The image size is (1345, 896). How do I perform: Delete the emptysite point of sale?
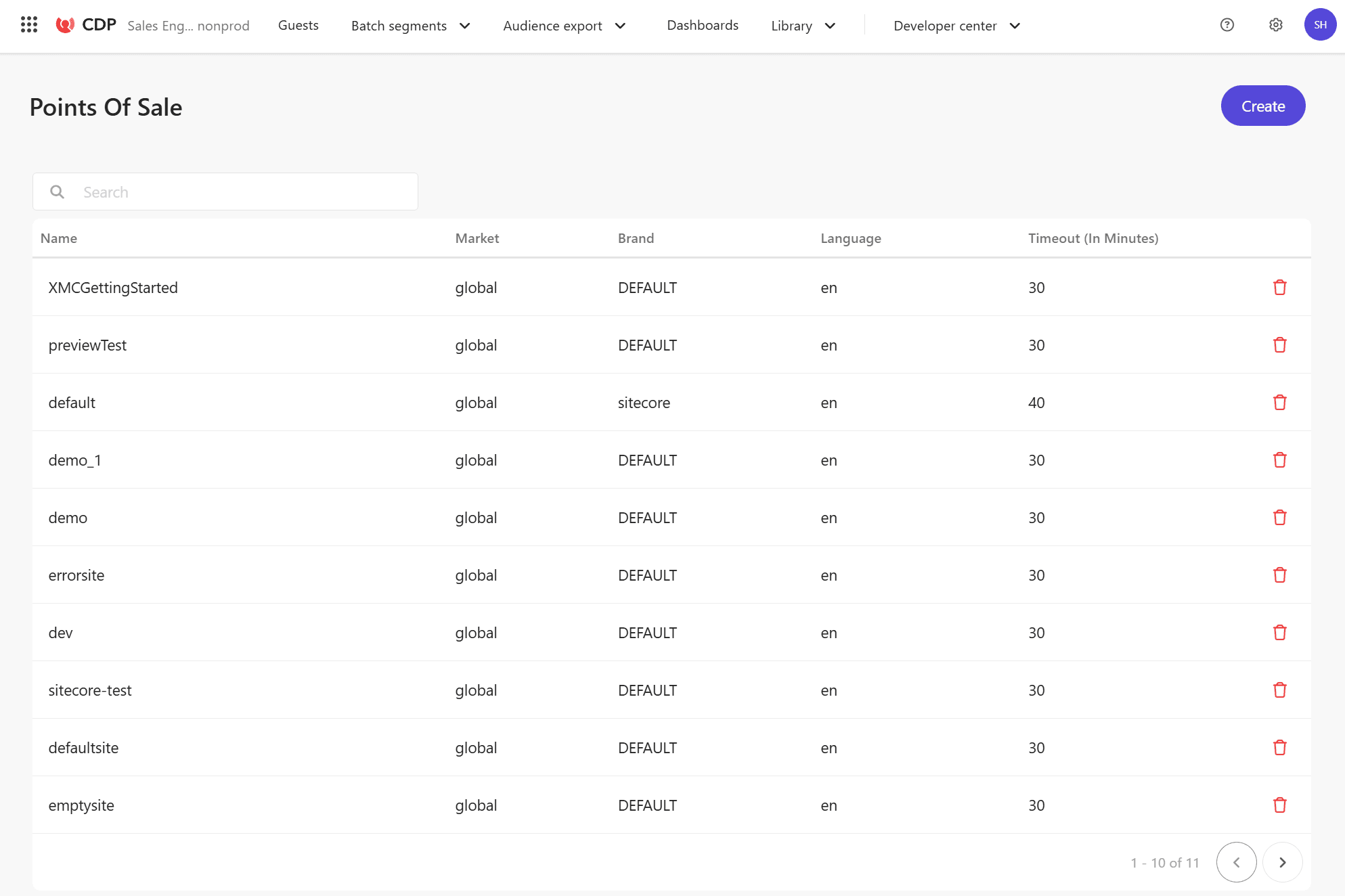(1279, 805)
